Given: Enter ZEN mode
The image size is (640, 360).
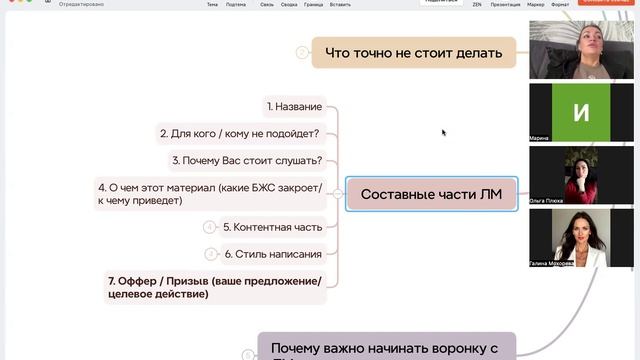Looking at the screenshot, I should 477,4.
